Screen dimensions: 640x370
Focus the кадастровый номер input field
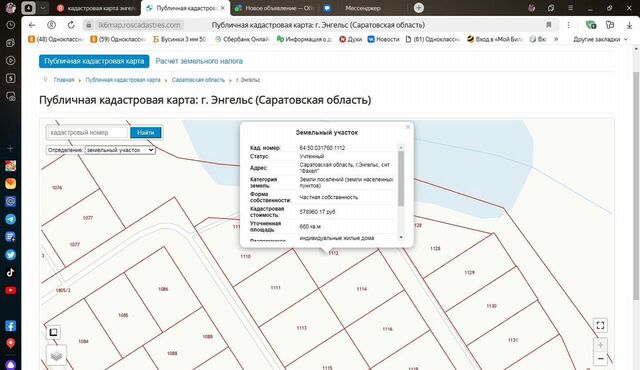[x=88, y=133]
